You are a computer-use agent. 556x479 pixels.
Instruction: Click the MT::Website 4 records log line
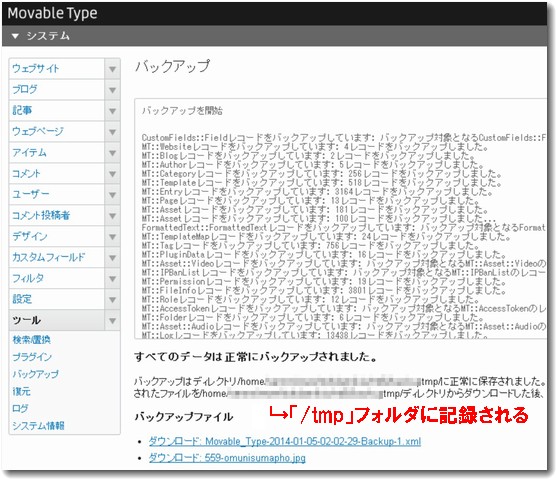coord(315,146)
